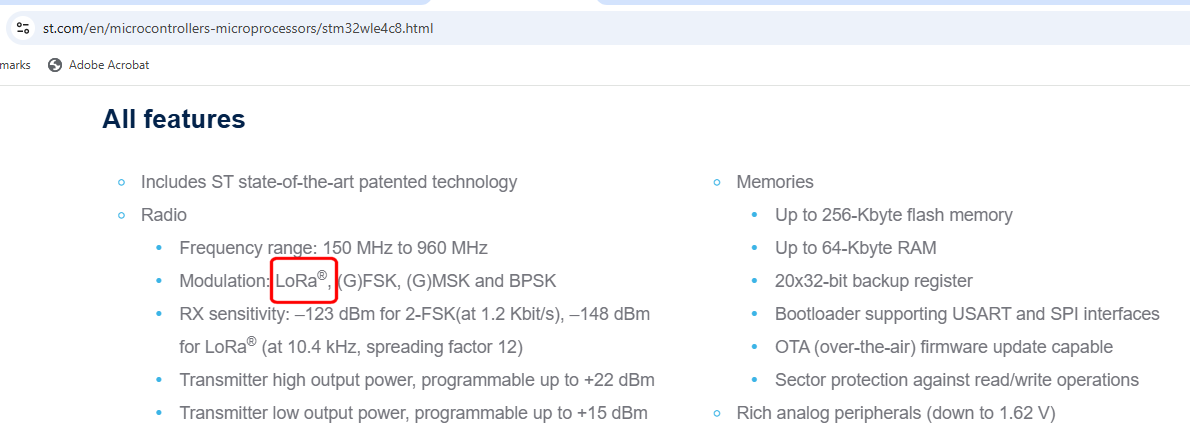This screenshot has width=1190, height=426.
Task: Focus the st.com URL address field
Action: coord(238,28)
